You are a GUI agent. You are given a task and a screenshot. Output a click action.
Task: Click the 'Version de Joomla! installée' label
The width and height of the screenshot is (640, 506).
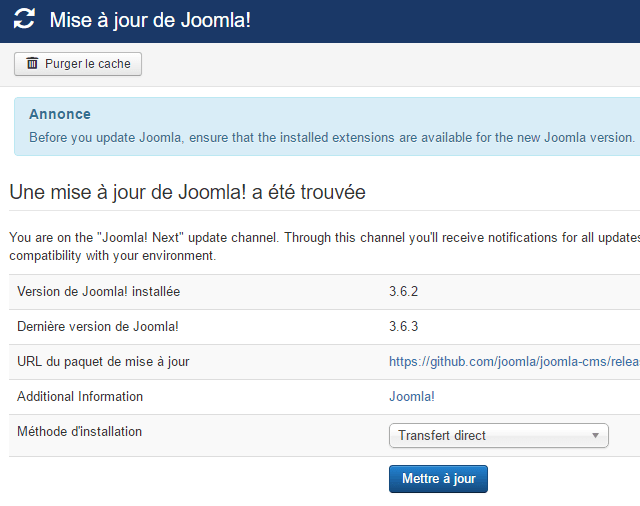(x=98, y=291)
